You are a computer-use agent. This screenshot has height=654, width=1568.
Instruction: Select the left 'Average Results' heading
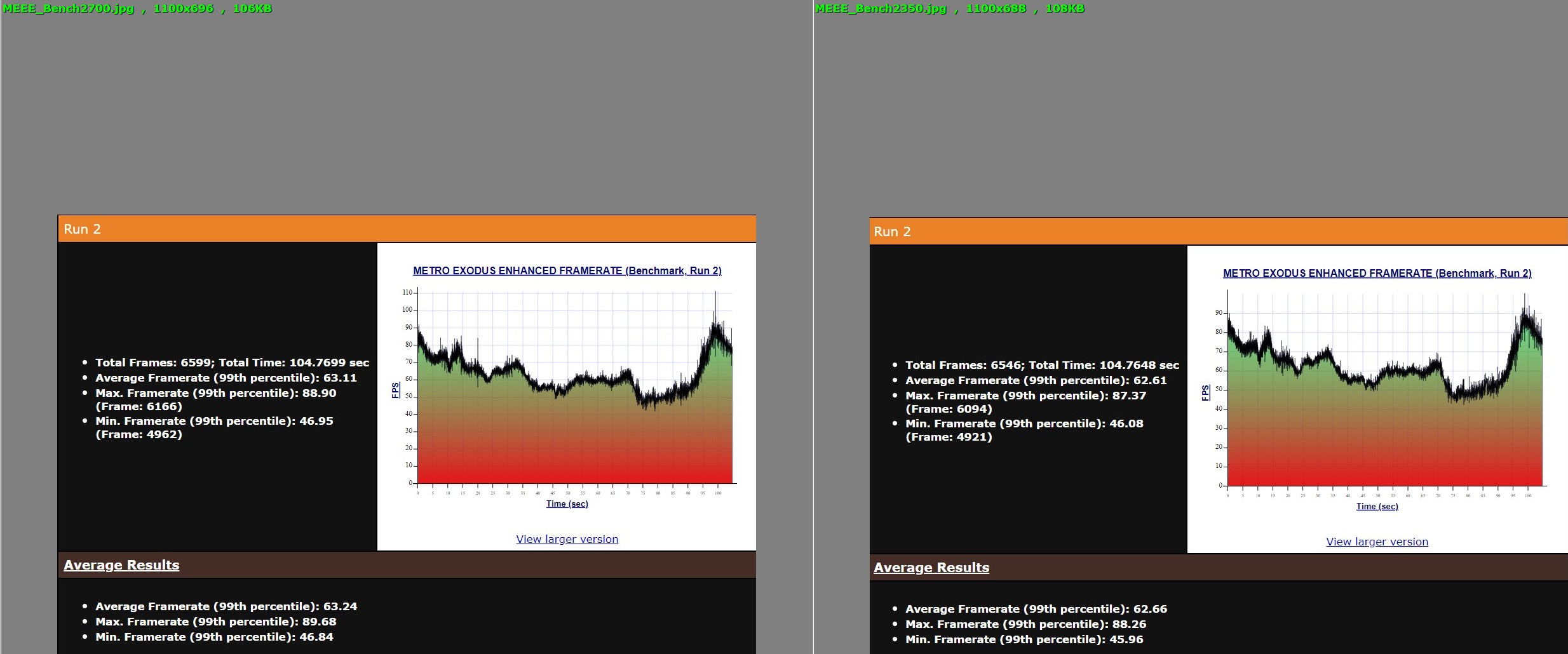tap(121, 564)
